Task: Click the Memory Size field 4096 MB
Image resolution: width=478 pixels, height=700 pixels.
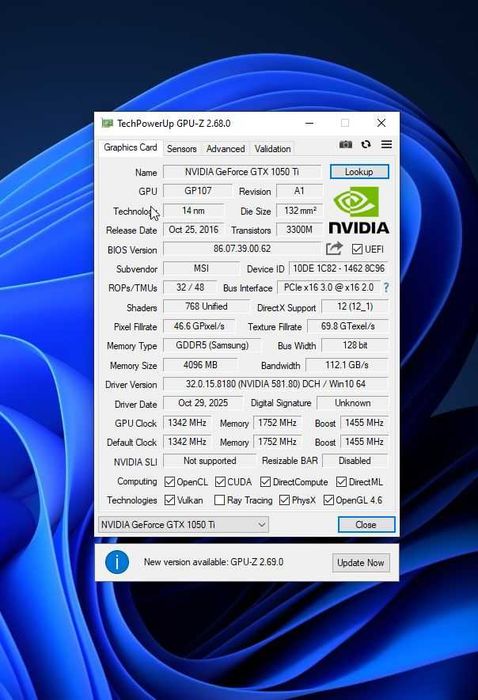Action: pyautogui.click(x=200, y=365)
